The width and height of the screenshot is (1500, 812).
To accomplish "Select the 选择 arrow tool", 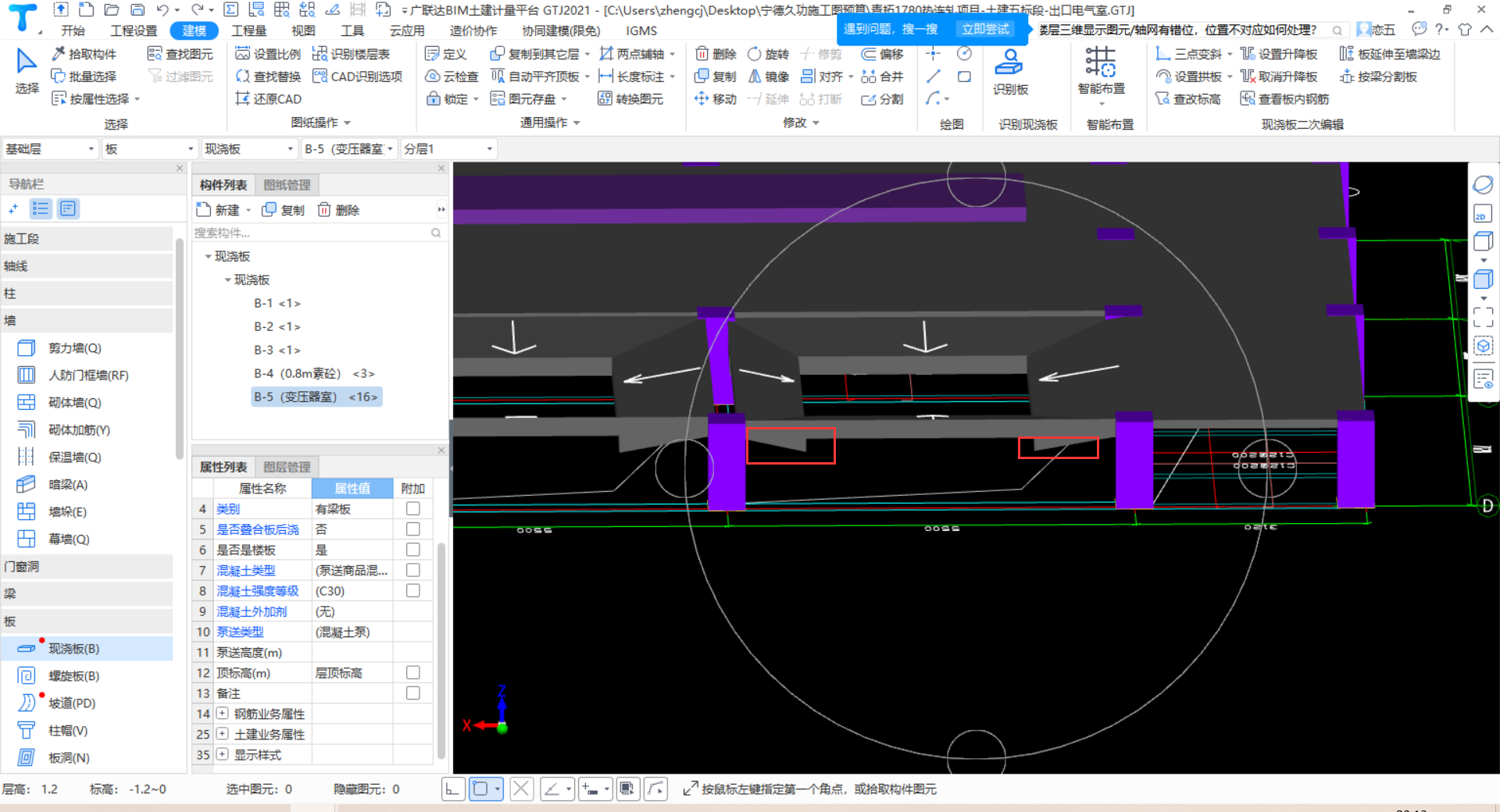I will pyautogui.click(x=27, y=70).
